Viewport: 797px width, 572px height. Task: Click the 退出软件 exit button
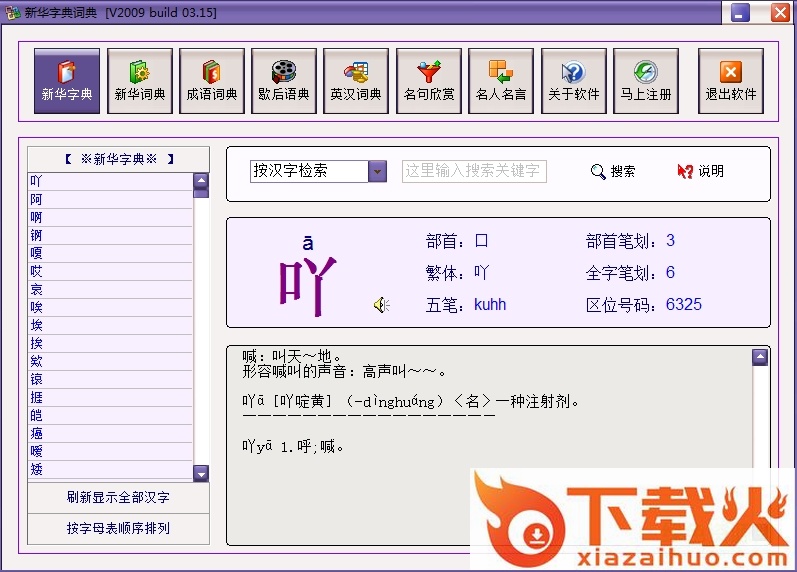click(x=731, y=81)
